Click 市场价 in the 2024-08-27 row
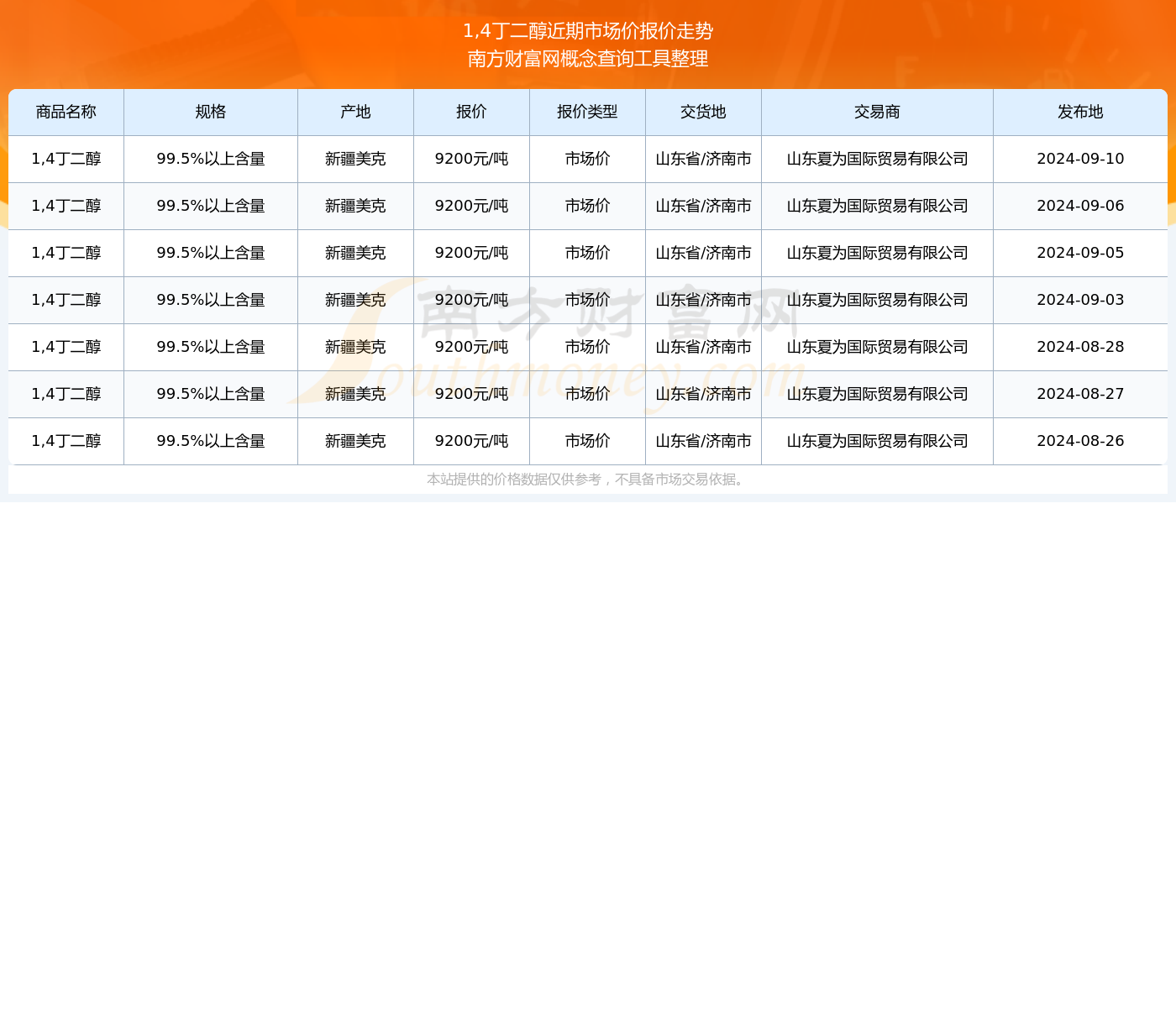This screenshot has width=1176, height=1012. 588,394
